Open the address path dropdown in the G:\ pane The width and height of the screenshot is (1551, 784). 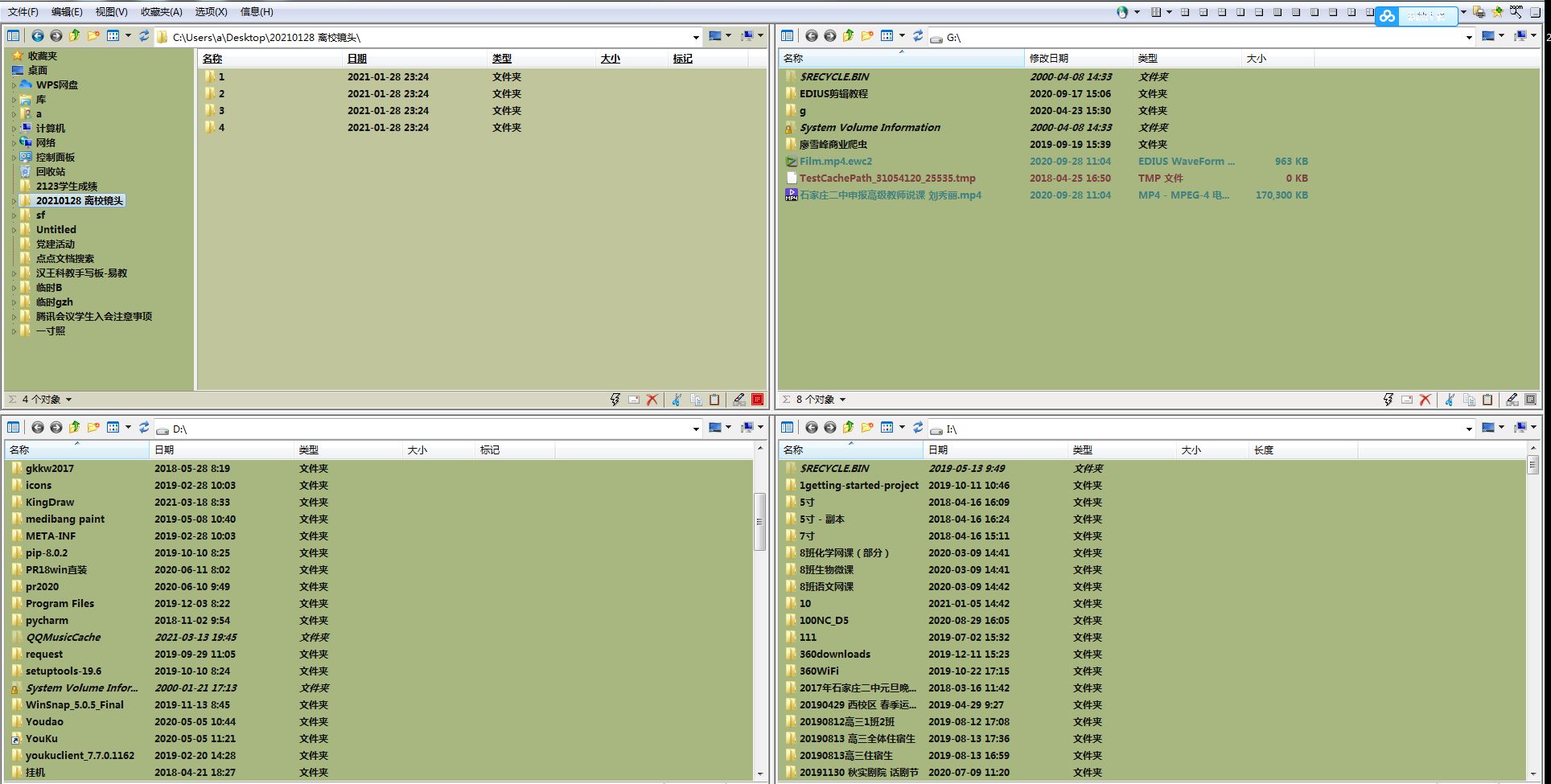tap(1469, 37)
